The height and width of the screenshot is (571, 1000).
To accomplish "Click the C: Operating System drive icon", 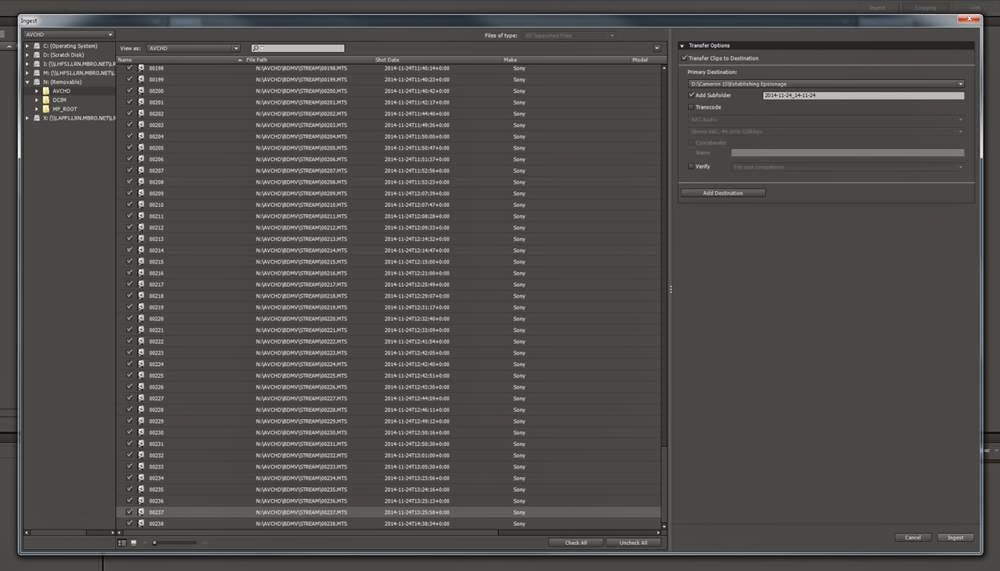I will [x=37, y=46].
